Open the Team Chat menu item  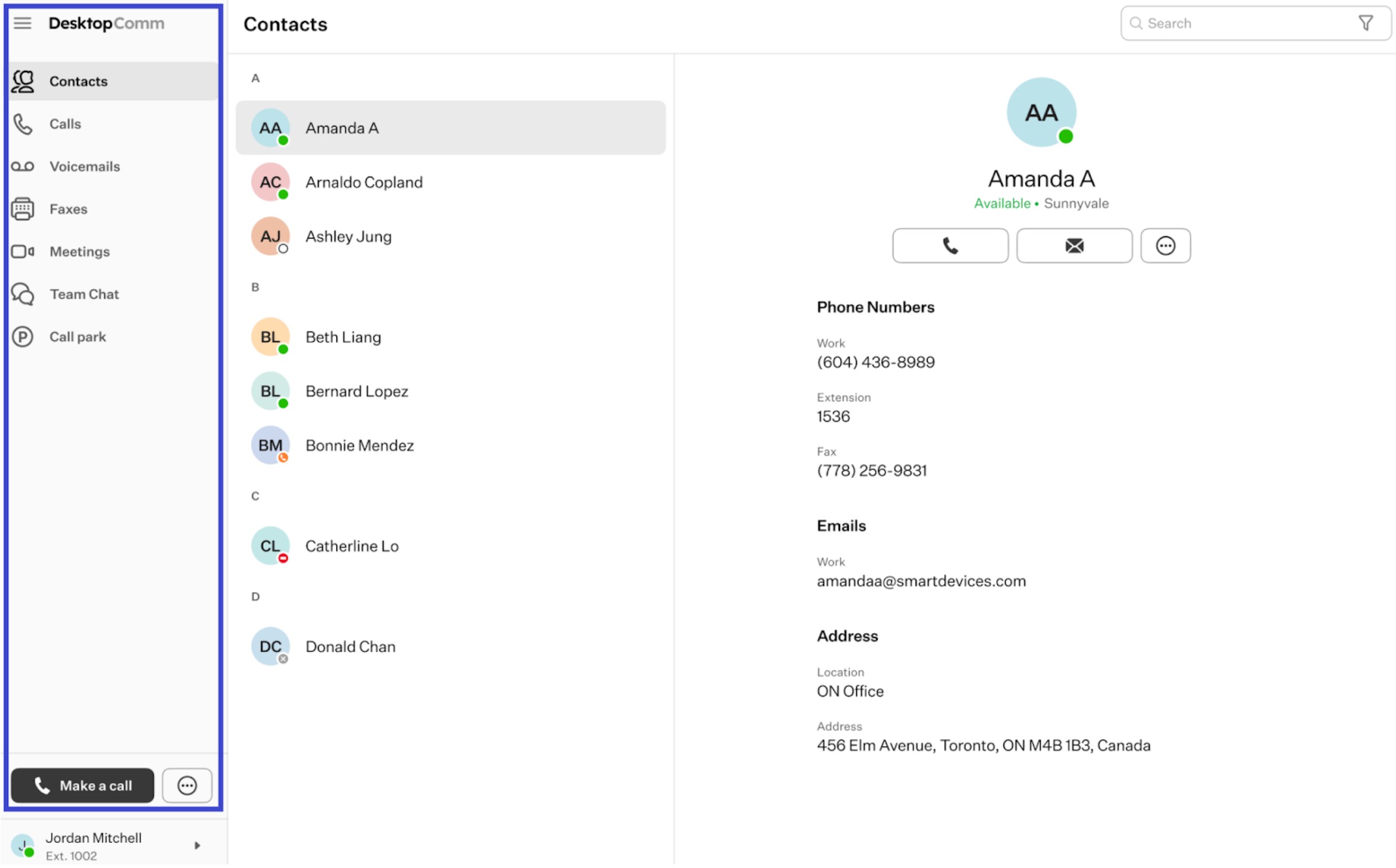point(113,295)
